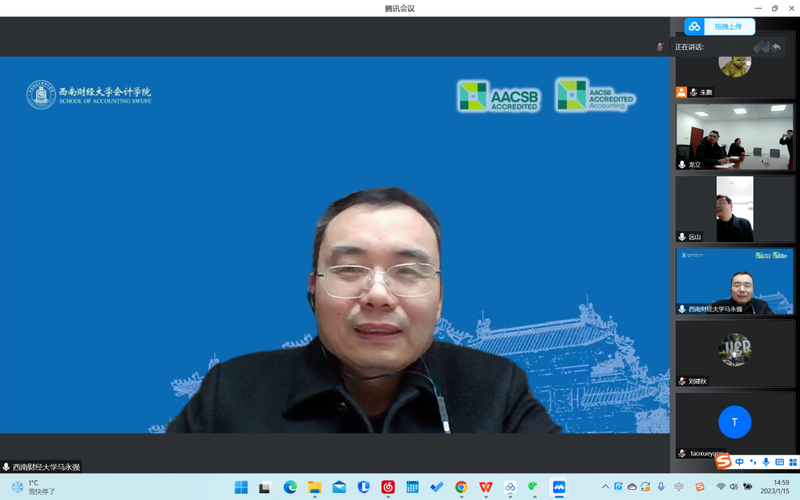
Task: Click the reply arrow beside 正在讲话
Action: [x=776, y=47]
